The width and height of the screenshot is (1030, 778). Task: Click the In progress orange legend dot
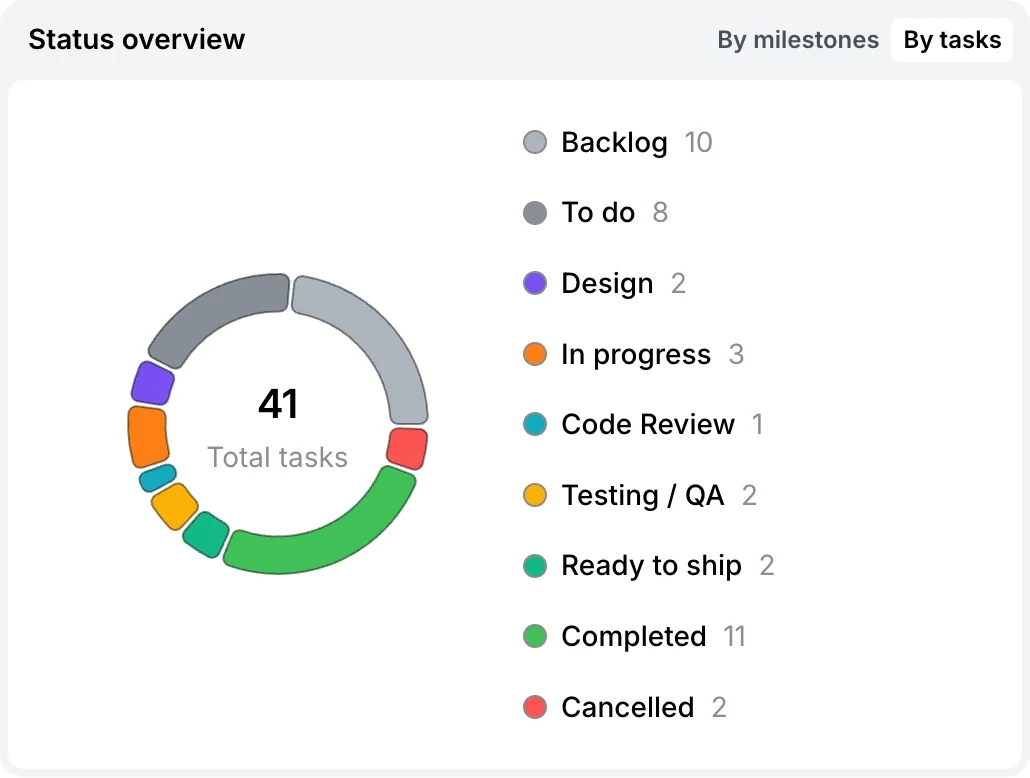coord(535,354)
